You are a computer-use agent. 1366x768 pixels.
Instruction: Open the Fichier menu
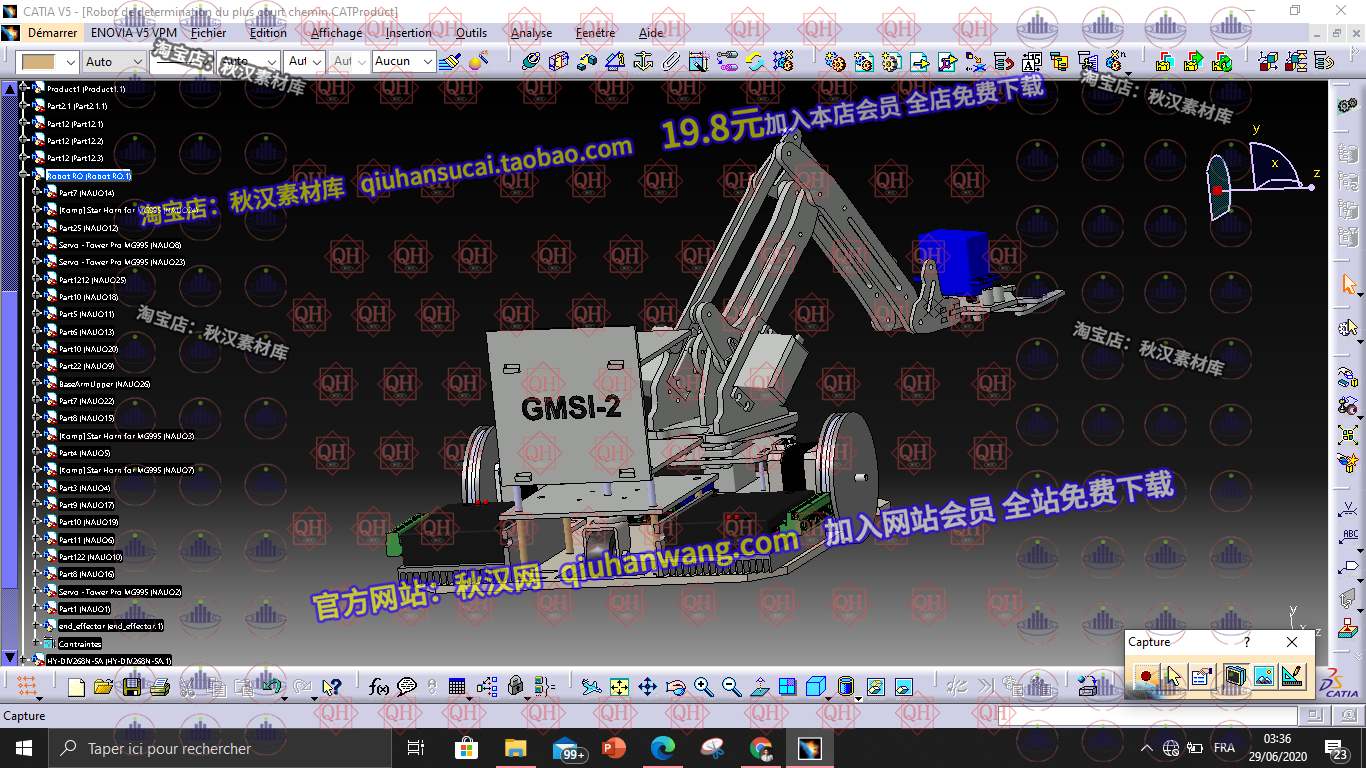click(209, 32)
